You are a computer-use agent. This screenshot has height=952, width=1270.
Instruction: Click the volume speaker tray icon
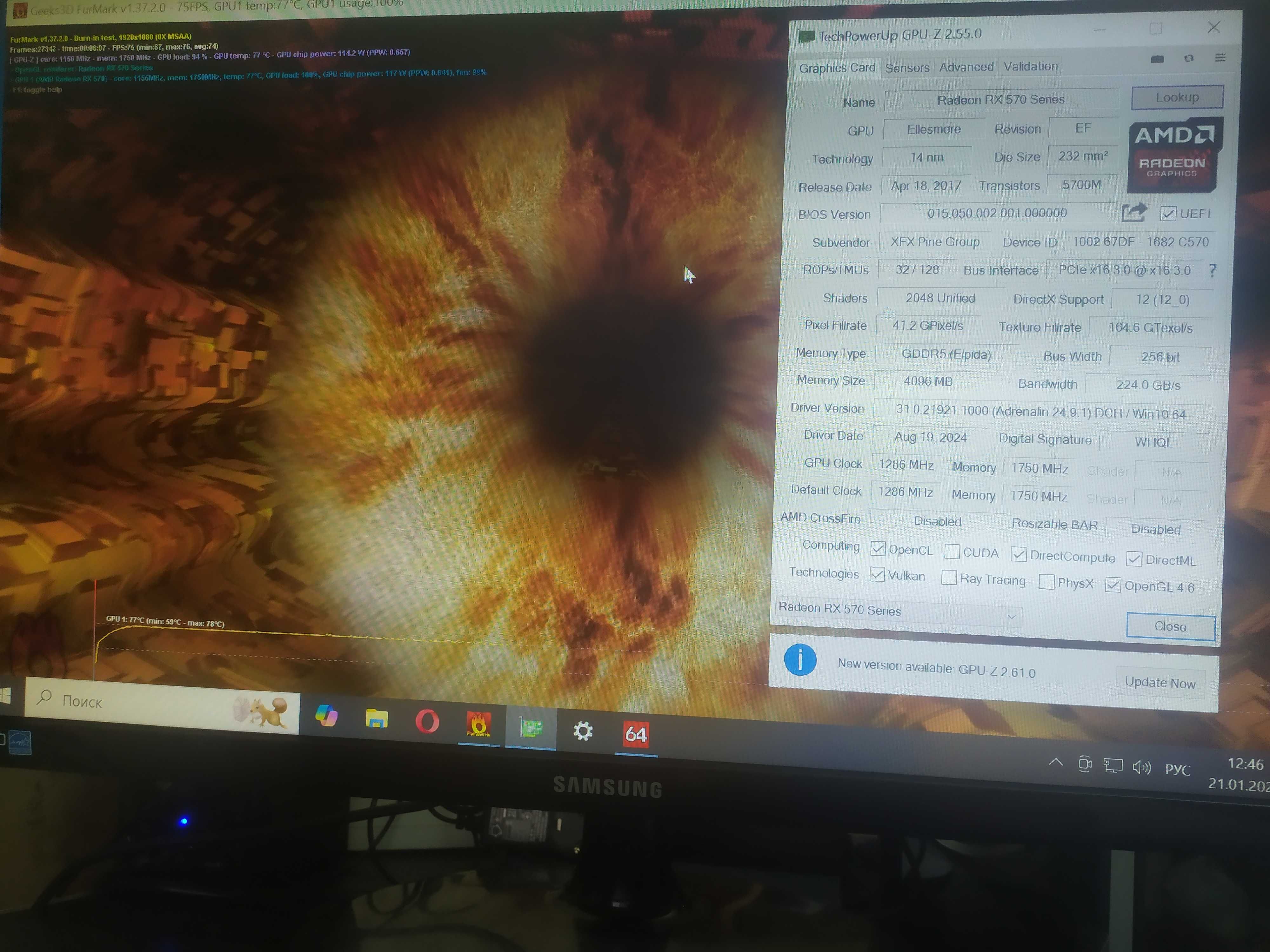[x=1141, y=767]
